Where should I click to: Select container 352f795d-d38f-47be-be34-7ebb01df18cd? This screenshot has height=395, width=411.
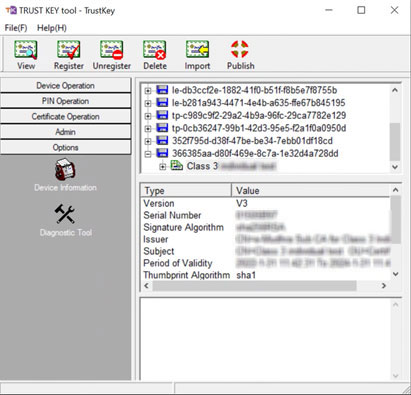point(252,141)
